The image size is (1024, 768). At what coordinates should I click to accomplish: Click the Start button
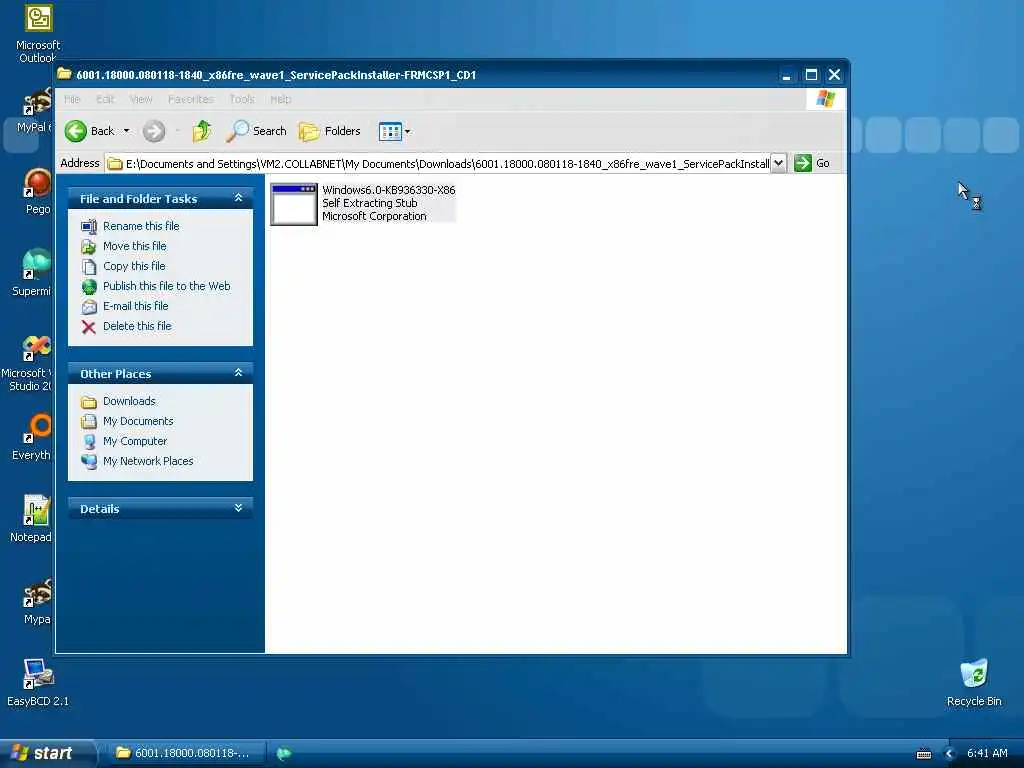pyautogui.click(x=47, y=753)
